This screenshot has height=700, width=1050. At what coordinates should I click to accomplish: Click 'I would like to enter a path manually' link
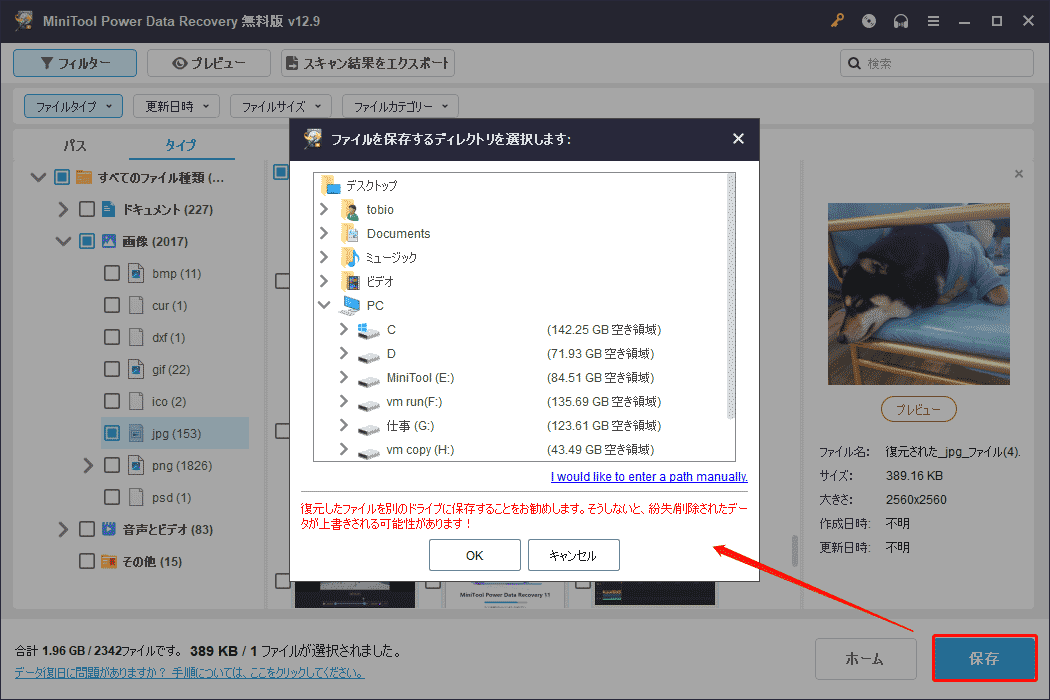[649, 476]
